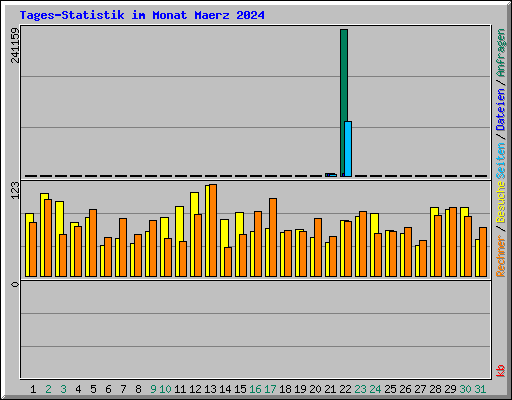Screen dimensions: 512x400
Task: Click the chart title 'Tages-Statistik im Monat Maerz 2024'
Action: pyautogui.click(x=142, y=15)
